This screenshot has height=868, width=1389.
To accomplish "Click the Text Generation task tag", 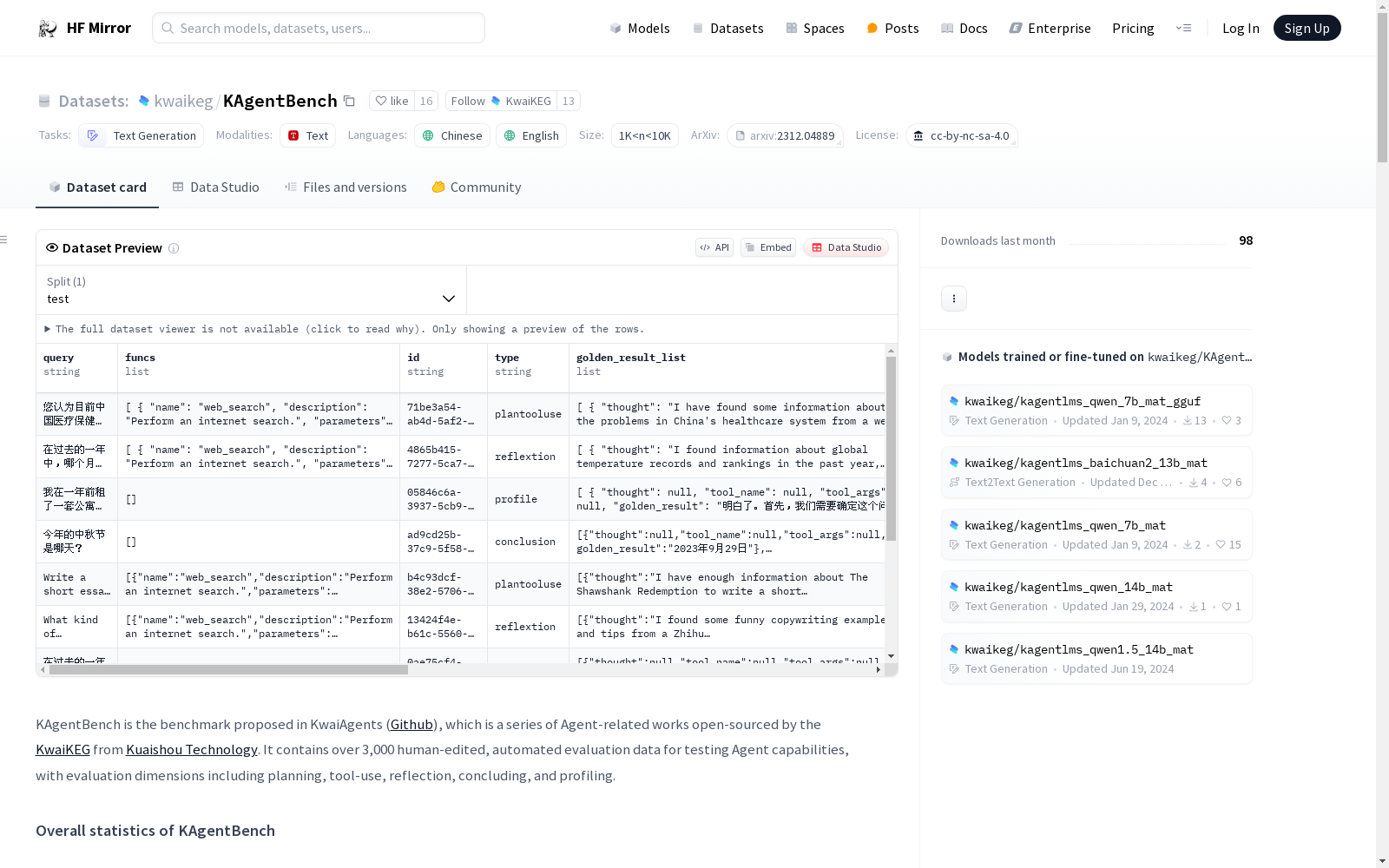I will [x=141, y=135].
